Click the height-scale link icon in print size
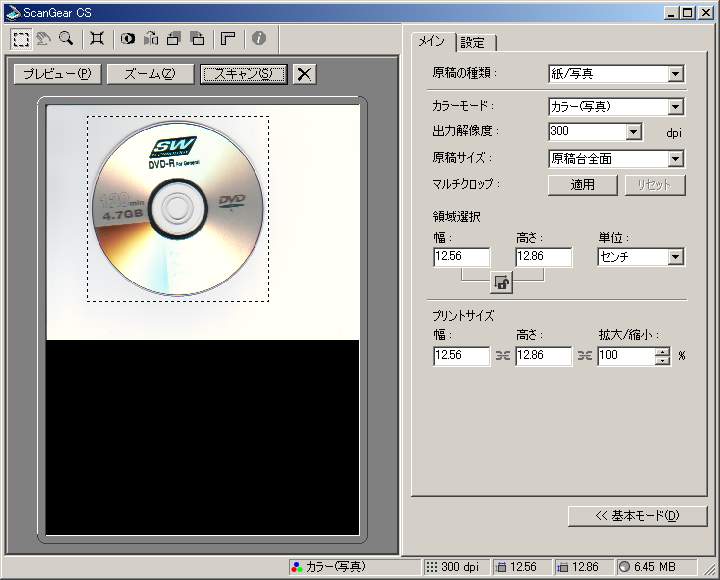Viewport: 720px width, 580px height. tap(585, 355)
